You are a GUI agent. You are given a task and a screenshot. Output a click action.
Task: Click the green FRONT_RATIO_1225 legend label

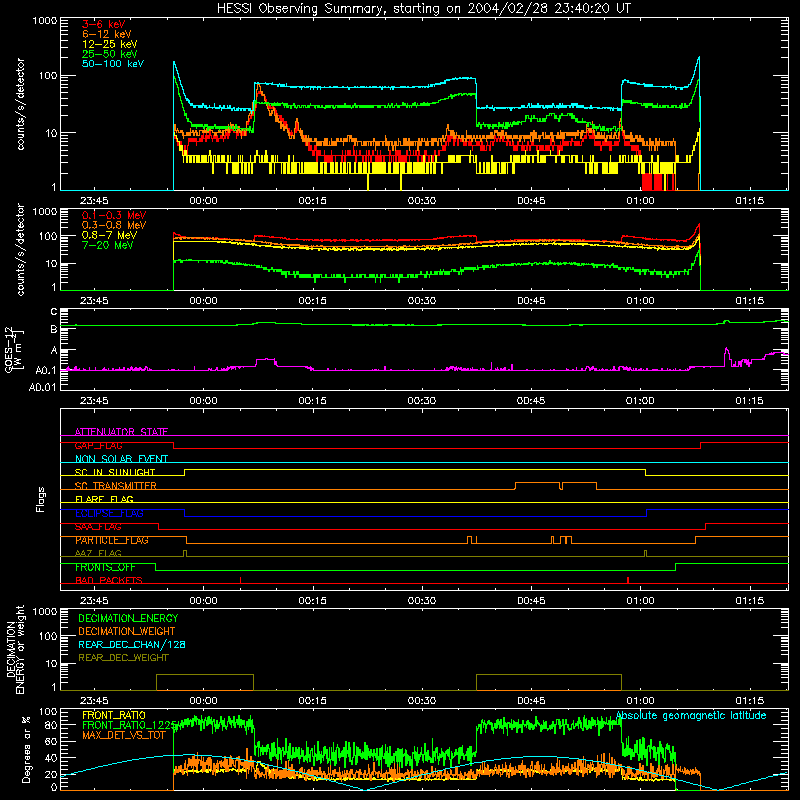tap(129, 726)
